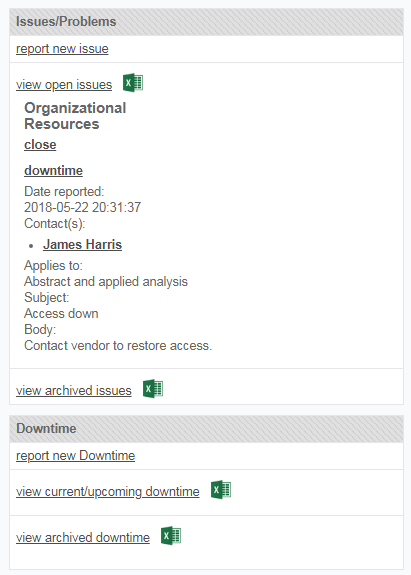Export archived issues via Excel icon
The image size is (411, 575).
(153, 389)
